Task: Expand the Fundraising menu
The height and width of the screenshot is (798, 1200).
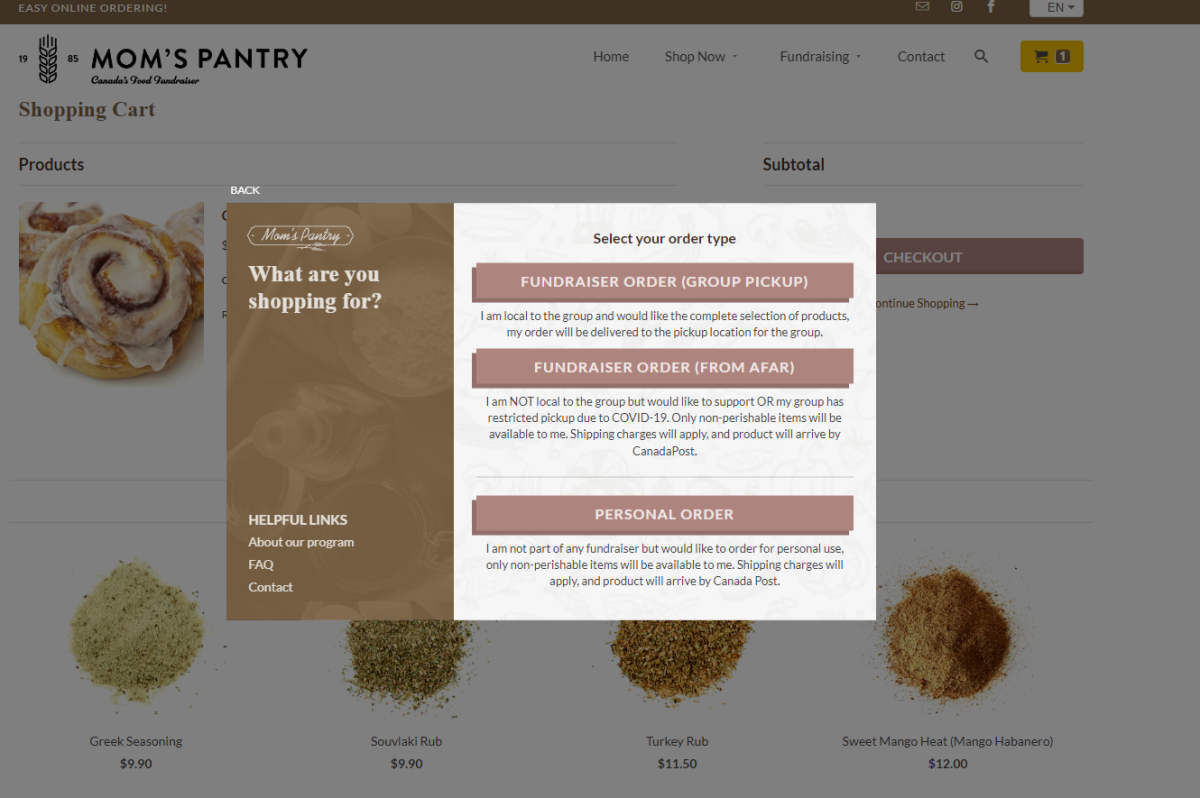Action: coord(819,57)
